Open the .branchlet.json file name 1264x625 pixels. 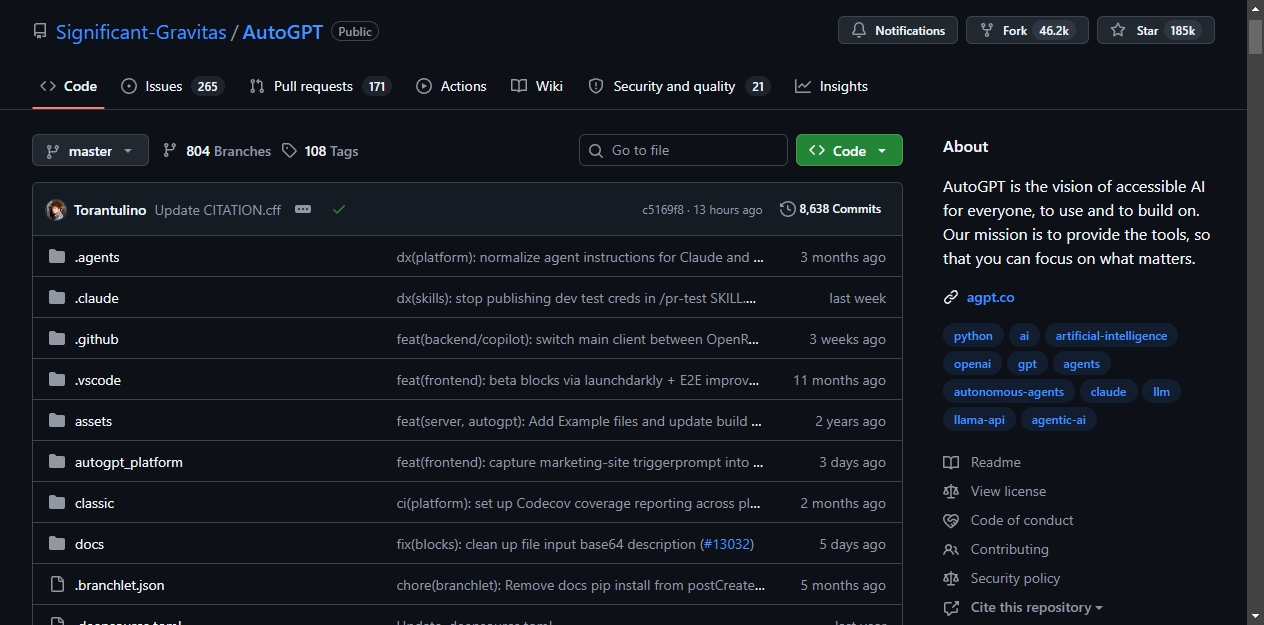(120, 585)
